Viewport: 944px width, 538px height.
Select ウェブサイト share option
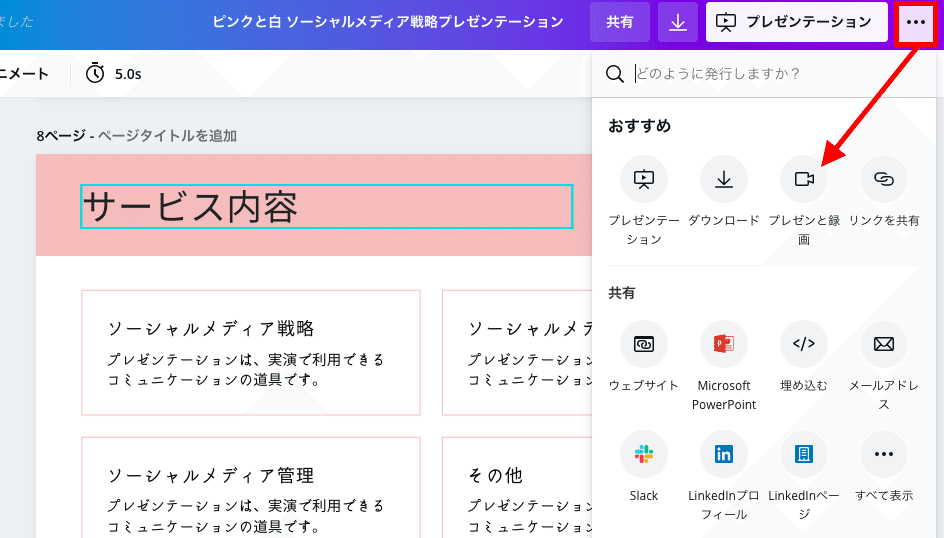pyautogui.click(x=644, y=344)
